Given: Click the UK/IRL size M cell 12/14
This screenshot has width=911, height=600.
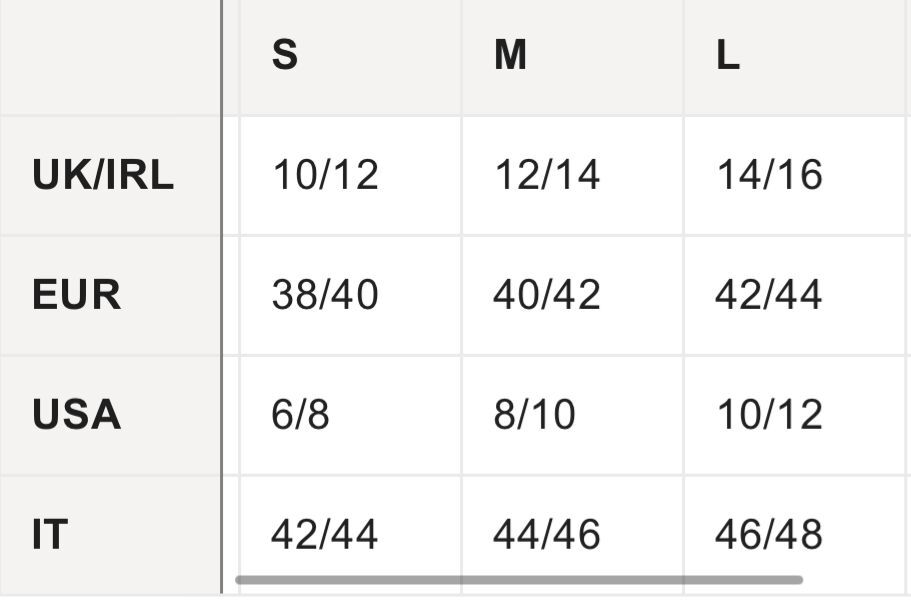Looking at the screenshot, I should pos(547,175).
